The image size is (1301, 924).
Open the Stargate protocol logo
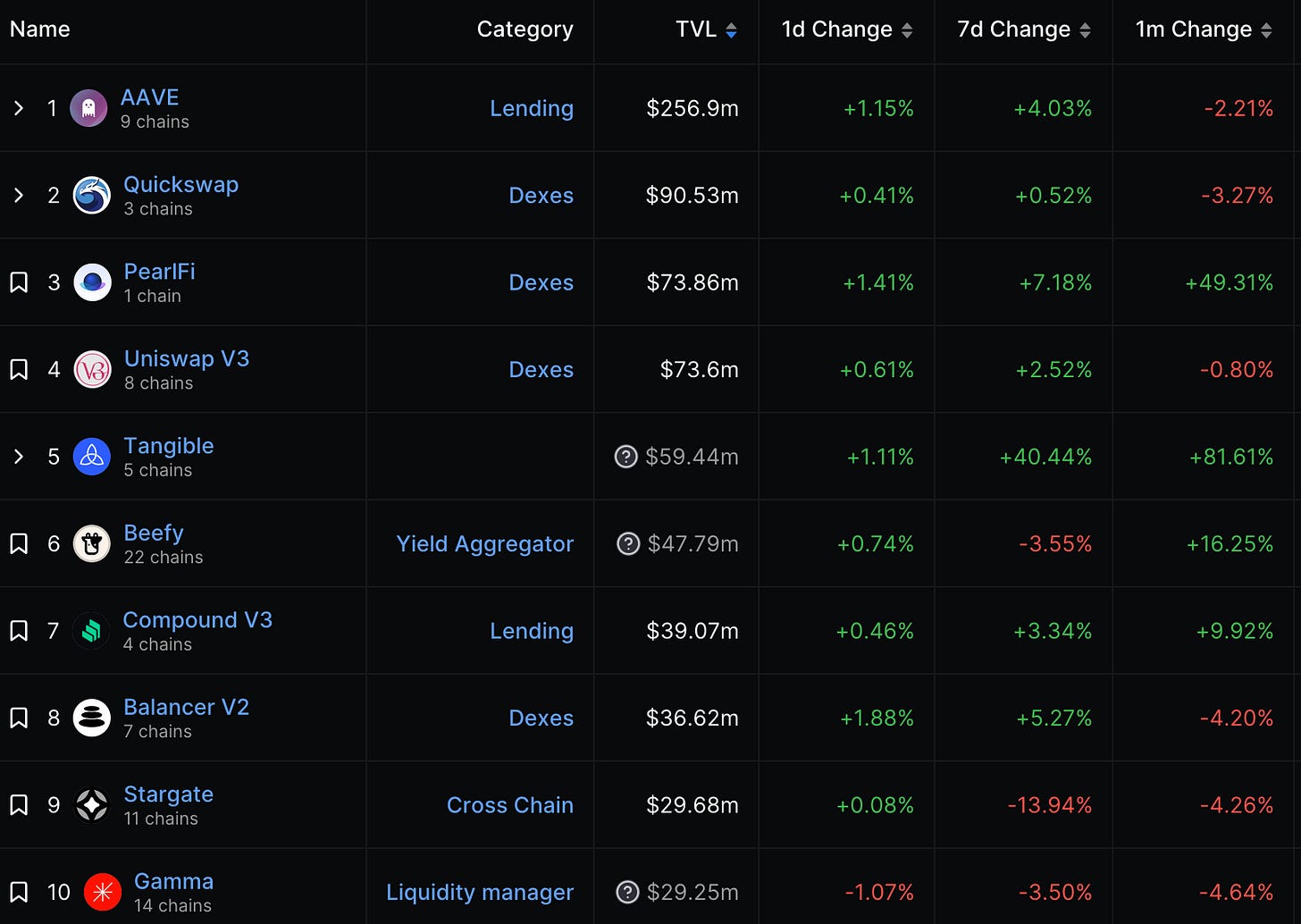coord(92,805)
